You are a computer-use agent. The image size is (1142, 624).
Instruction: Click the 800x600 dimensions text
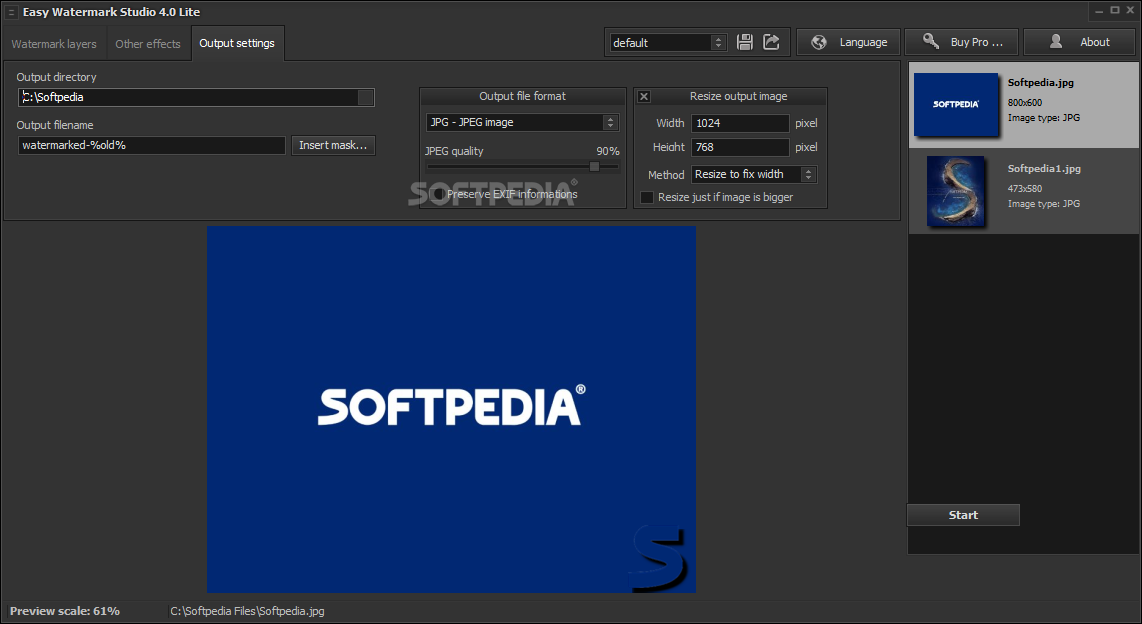click(x=1025, y=103)
